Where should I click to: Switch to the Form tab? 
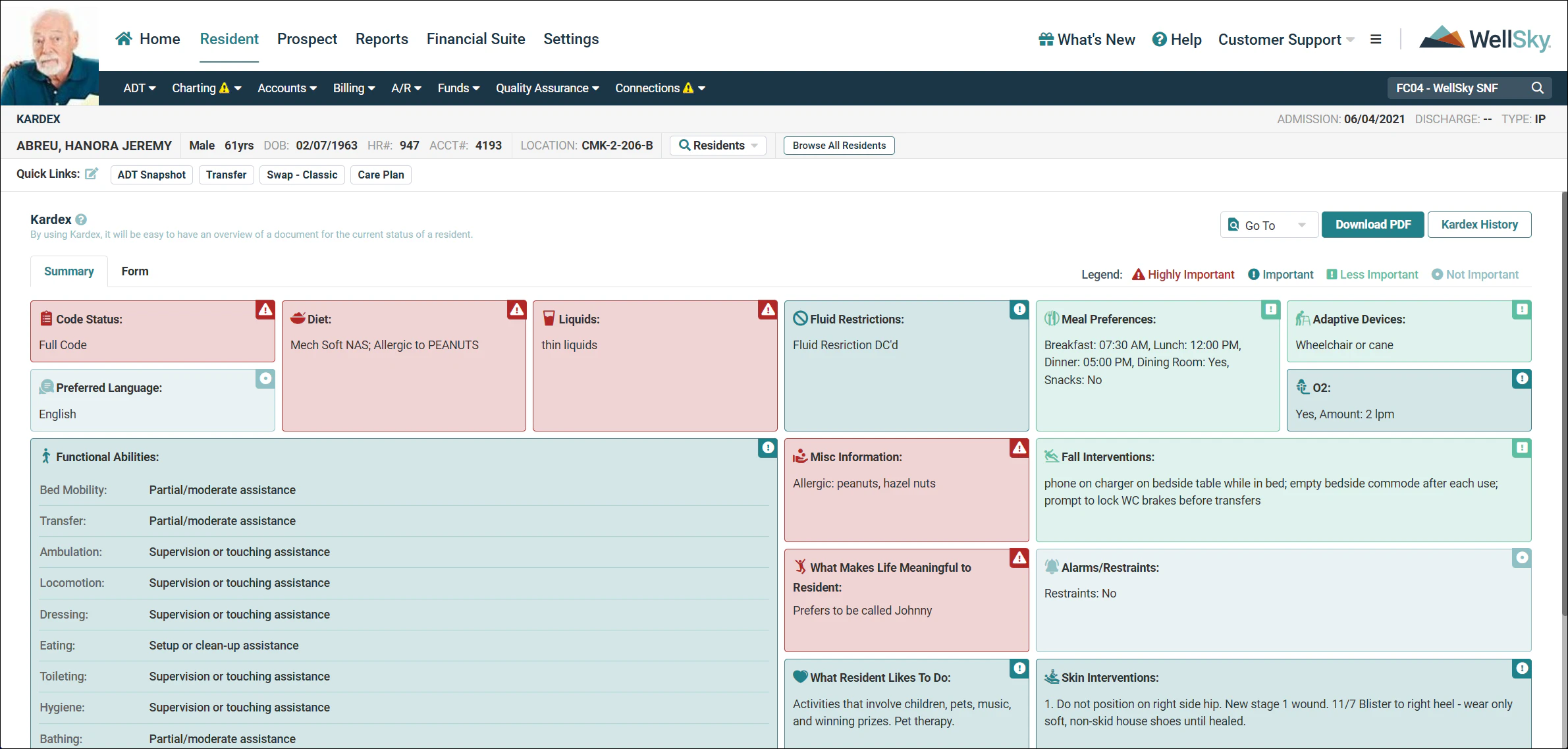135,271
